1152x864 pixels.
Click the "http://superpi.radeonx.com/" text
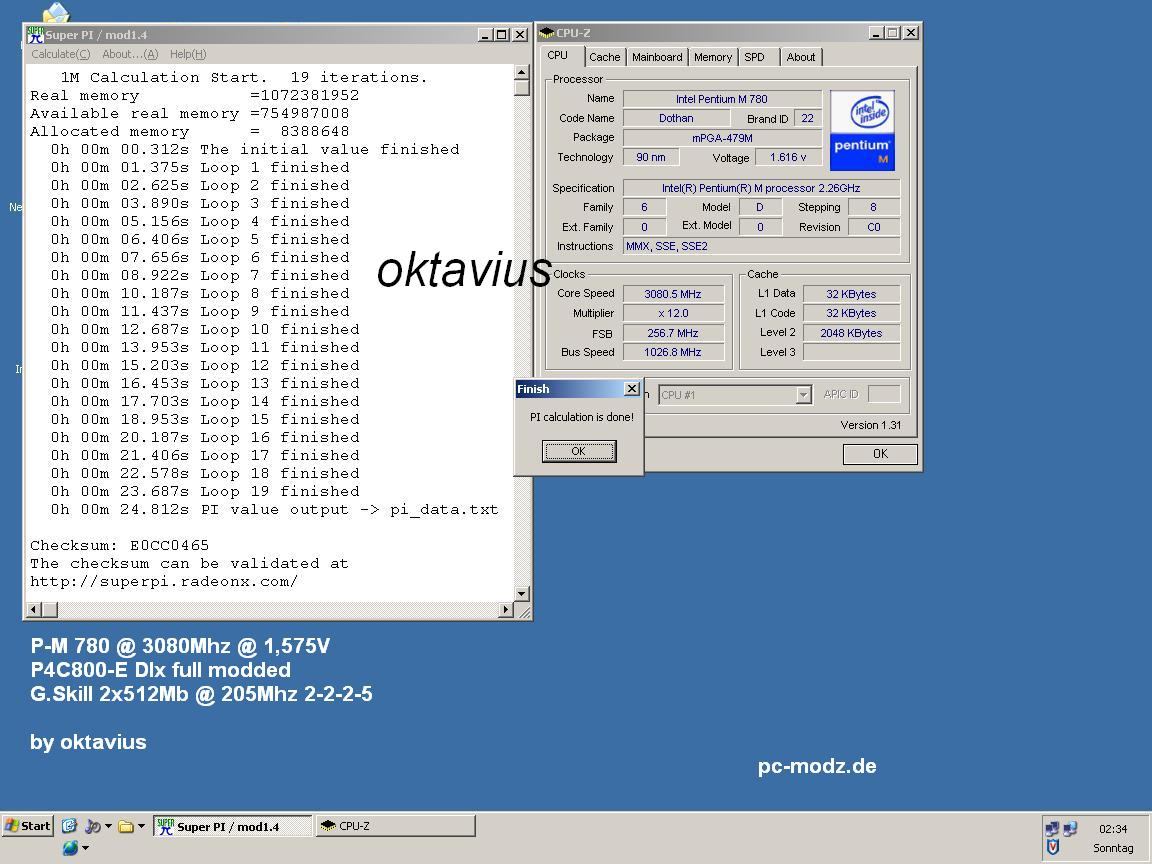pos(164,581)
